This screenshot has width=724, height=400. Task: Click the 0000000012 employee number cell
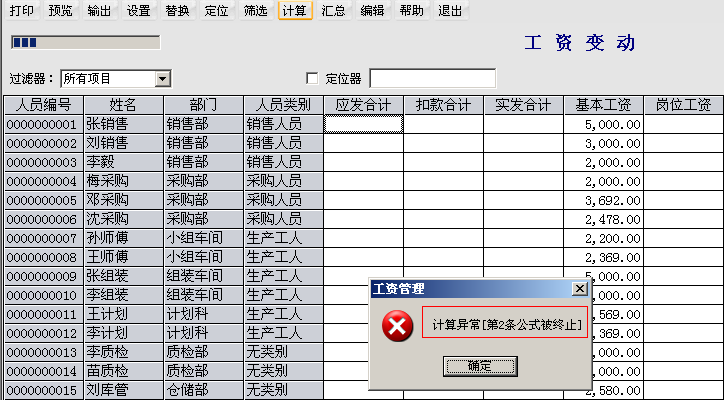tap(44, 333)
